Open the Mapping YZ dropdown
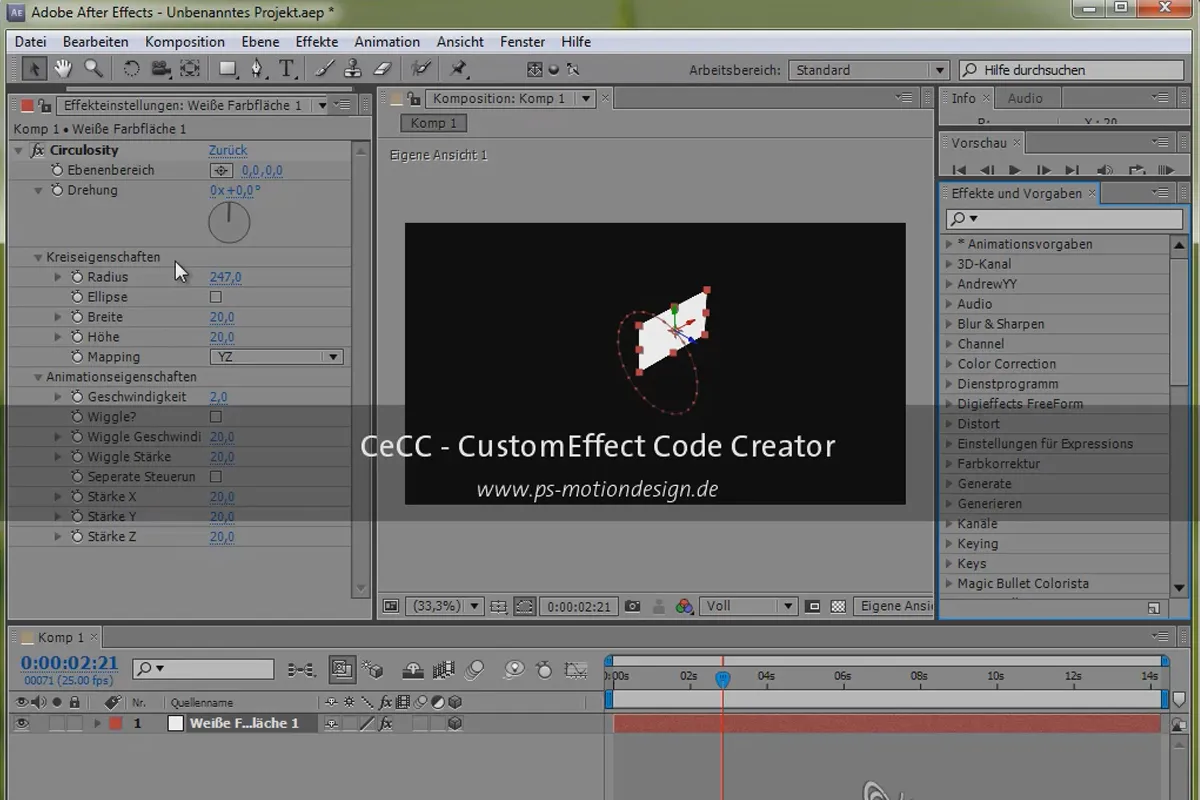 click(276, 357)
